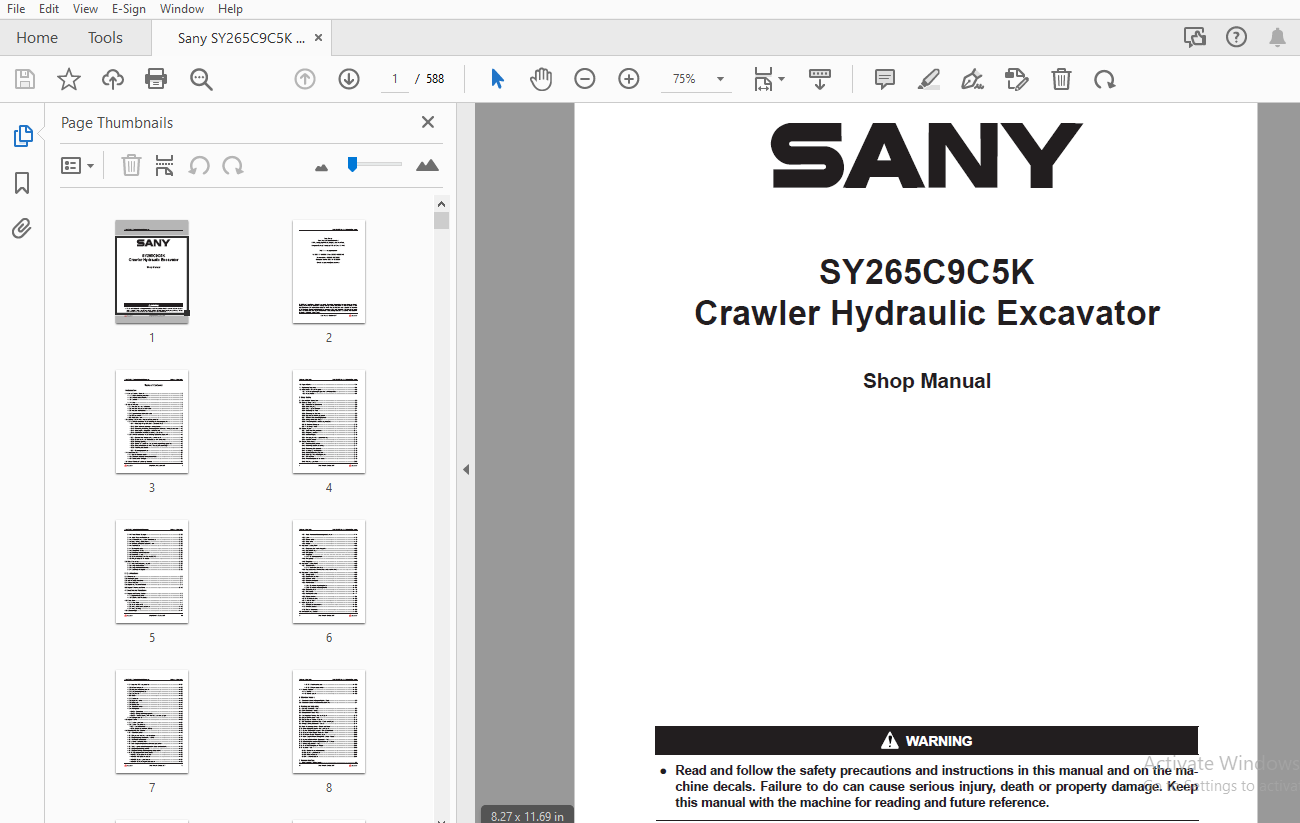The image size is (1300, 823).
Task: Open the Bookmarks sidebar panel
Action: pyautogui.click(x=22, y=183)
